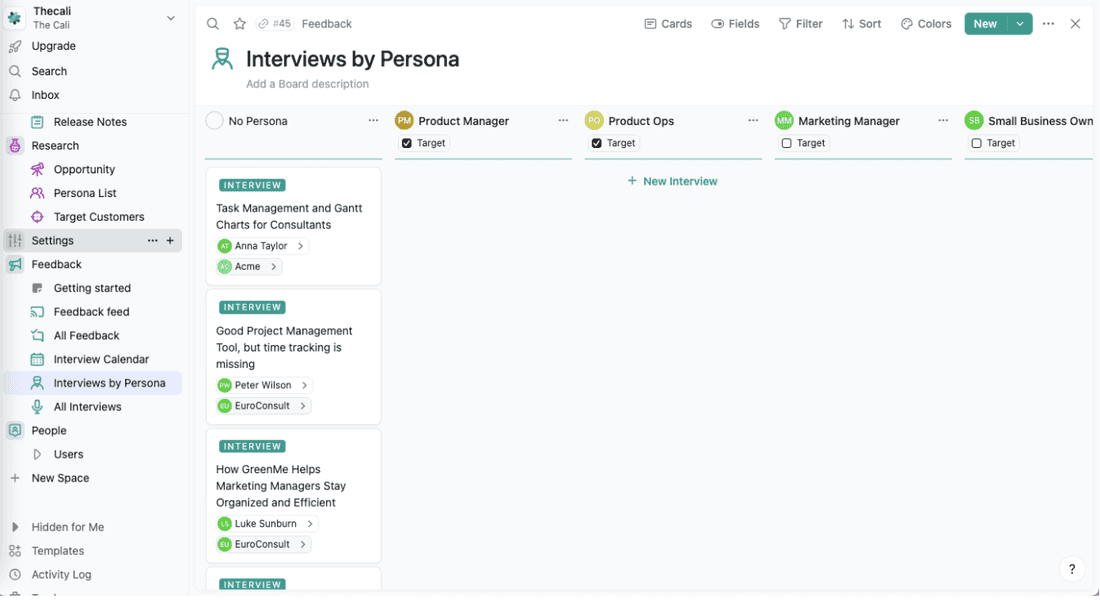Viewport: 1100px width, 600px height.
Task: Open the Sort options
Action: [861, 23]
